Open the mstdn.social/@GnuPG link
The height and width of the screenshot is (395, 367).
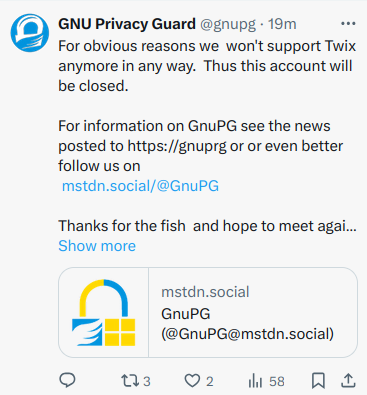(140, 186)
